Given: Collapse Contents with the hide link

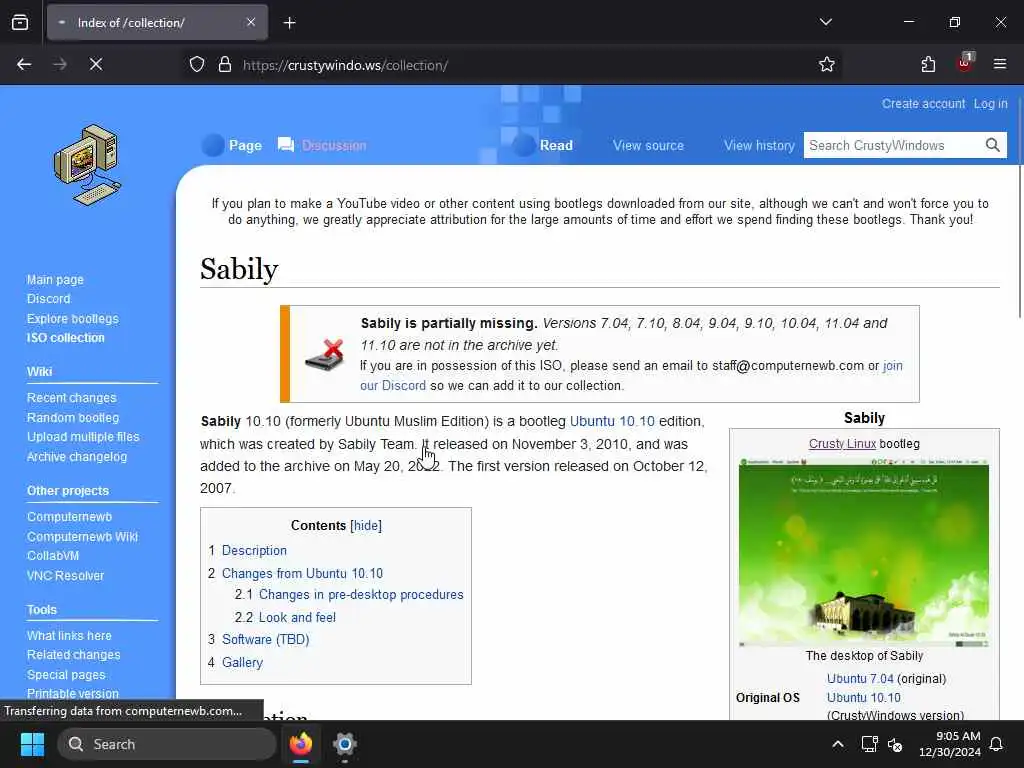Looking at the screenshot, I should tap(366, 526).
